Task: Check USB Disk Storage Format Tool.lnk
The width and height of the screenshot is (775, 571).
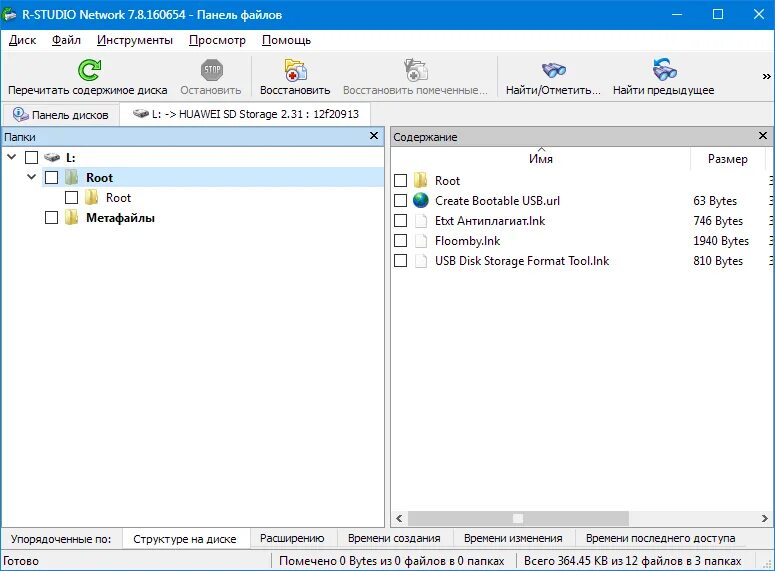Action: (x=400, y=261)
